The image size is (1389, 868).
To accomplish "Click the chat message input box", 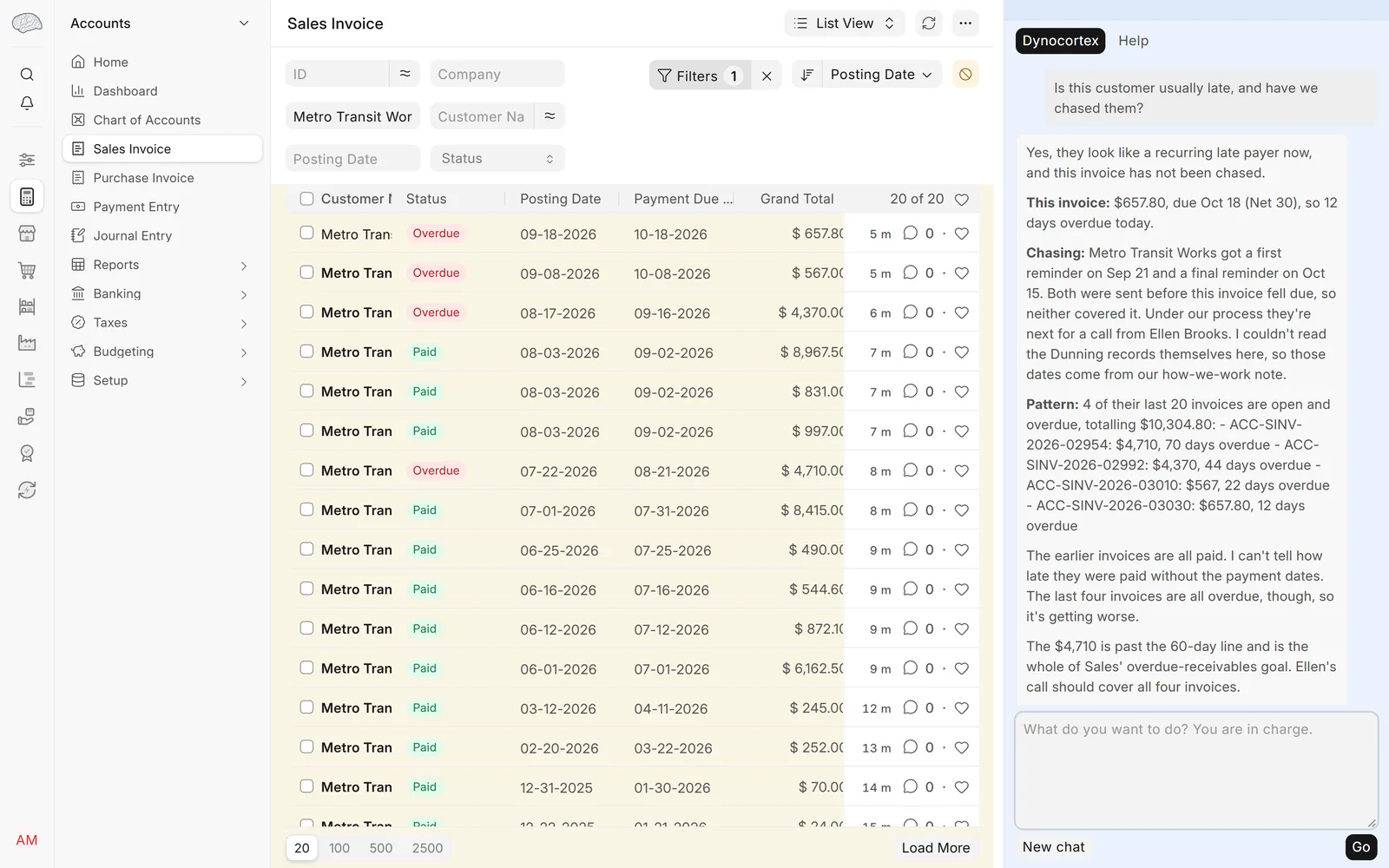I will pos(1196,771).
